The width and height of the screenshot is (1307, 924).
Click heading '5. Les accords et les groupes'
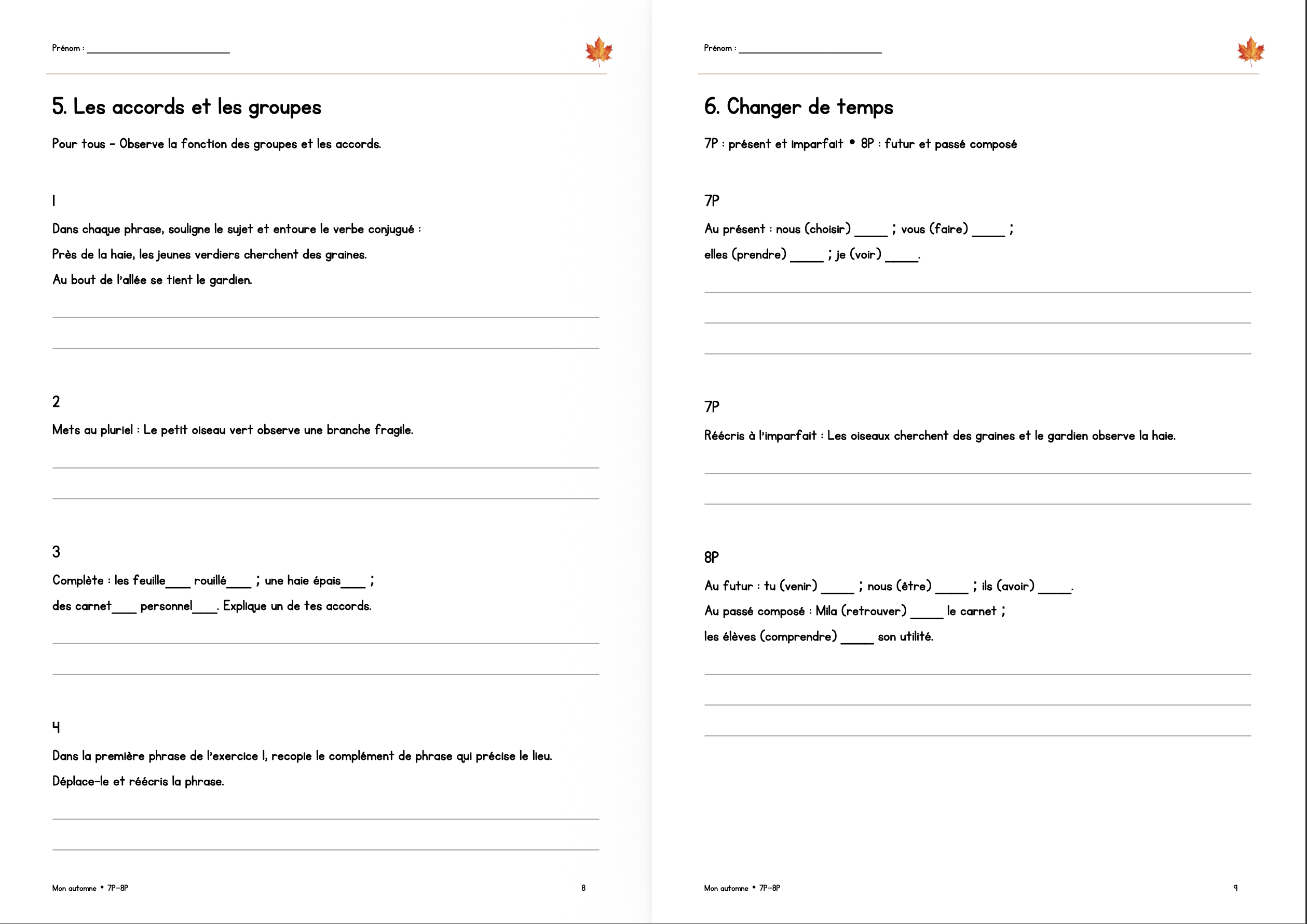click(x=187, y=107)
